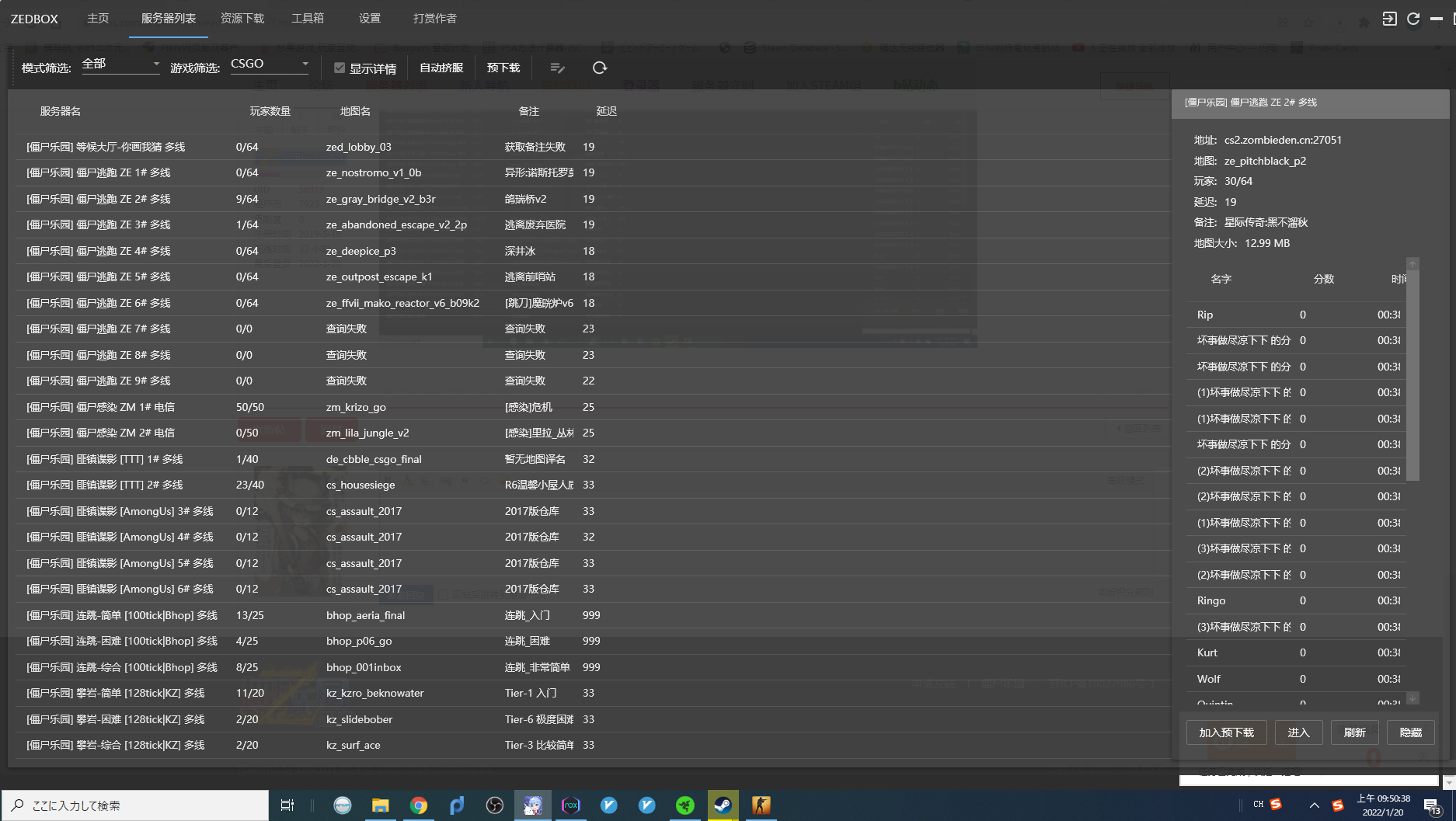Open the anime avatar app in taskbar
Screen dimensions: 1456x821
click(532, 805)
